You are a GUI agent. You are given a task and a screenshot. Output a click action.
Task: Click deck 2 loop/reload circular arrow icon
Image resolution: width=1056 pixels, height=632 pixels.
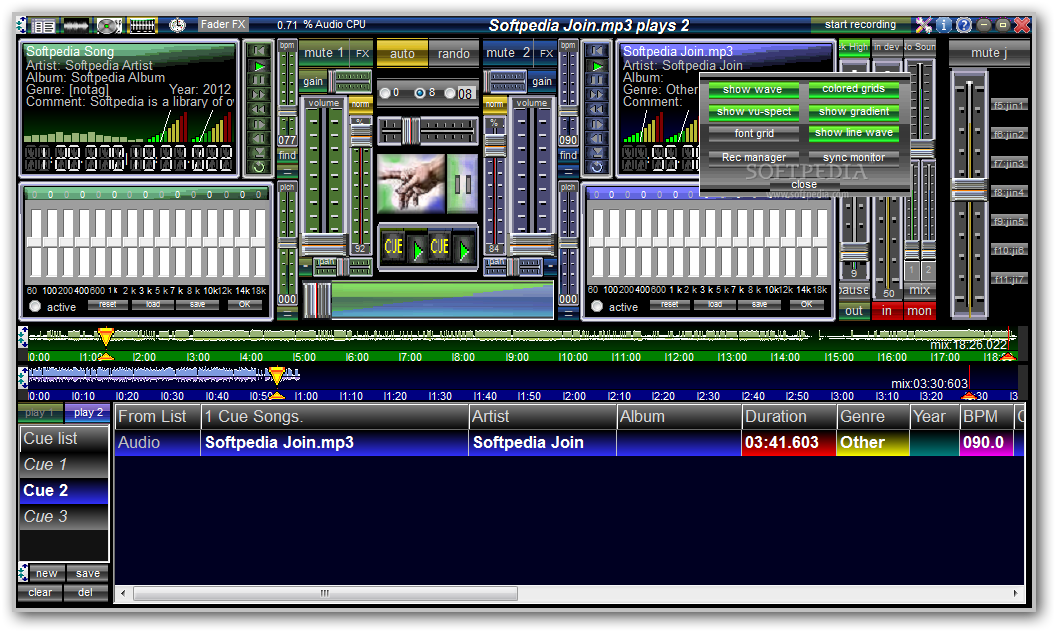[x=597, y=166]
